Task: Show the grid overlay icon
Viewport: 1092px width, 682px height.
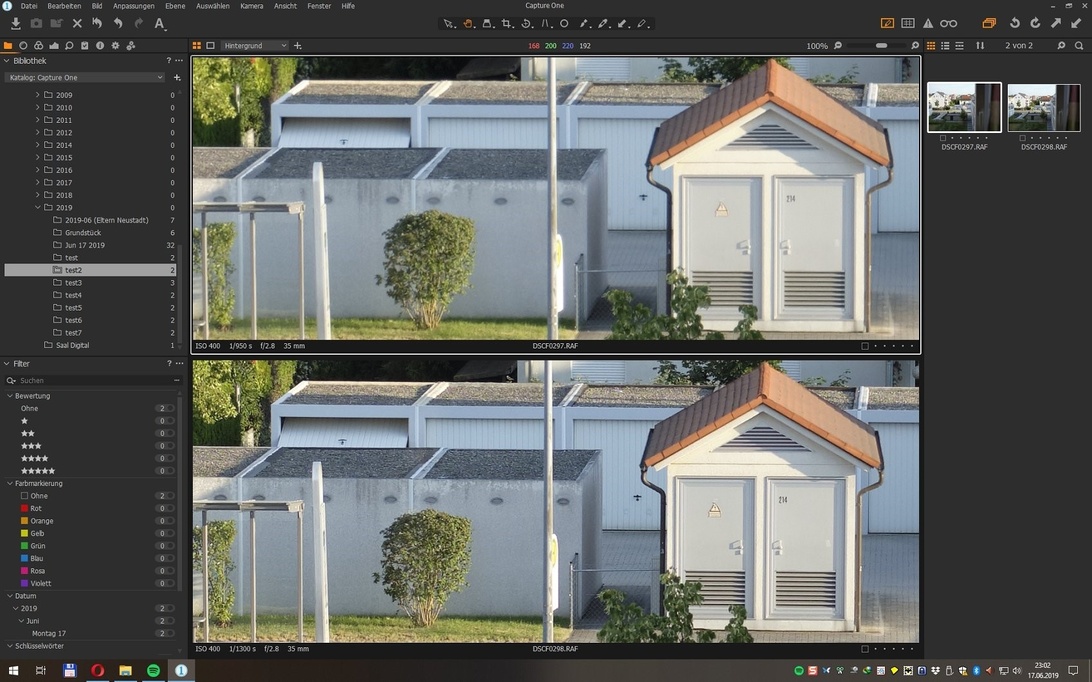Action: click(908, 23)
